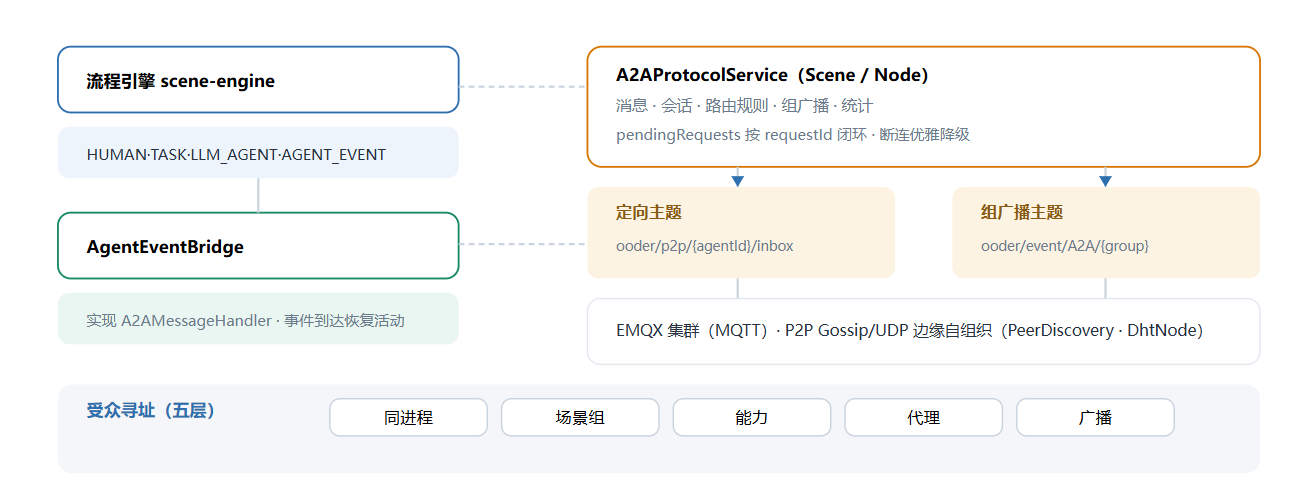Viewport: 1290px width, 484px height.
Task: Select the A2AProtocolService (Scene / Node) title
Action: [772, 75]
